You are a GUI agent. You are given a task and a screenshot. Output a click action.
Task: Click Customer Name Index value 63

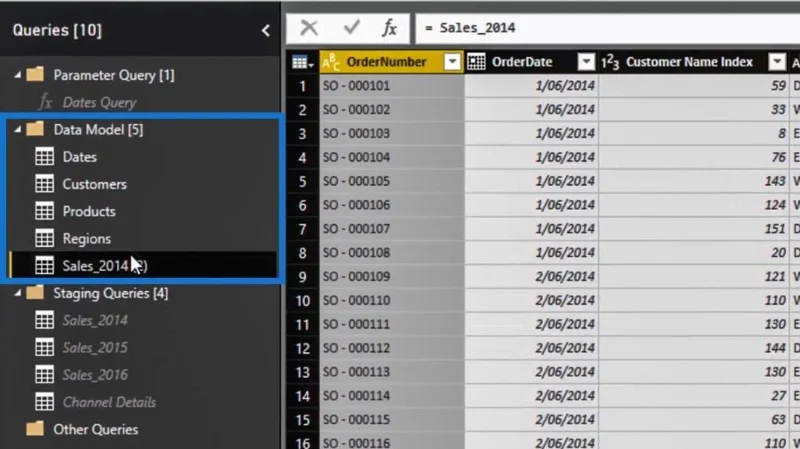[x=694, y=420]
